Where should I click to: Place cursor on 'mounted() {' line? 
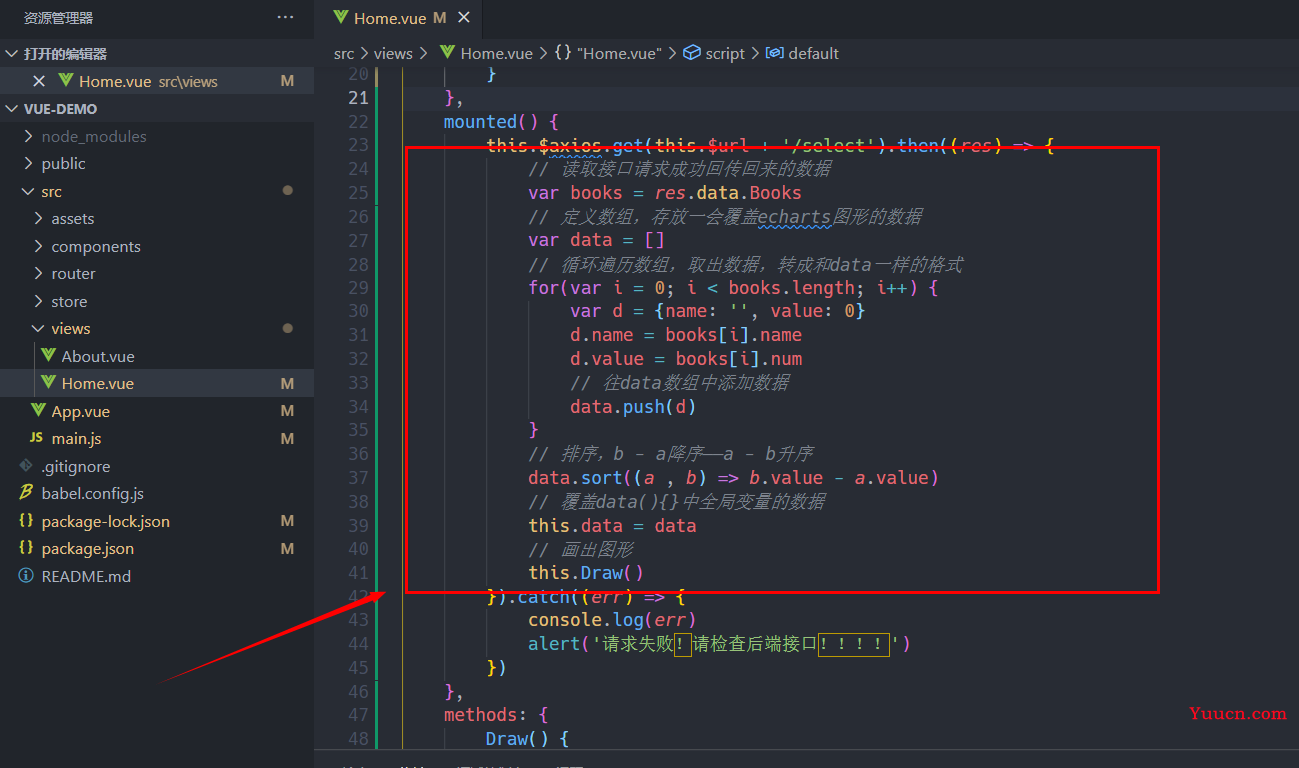501,122
